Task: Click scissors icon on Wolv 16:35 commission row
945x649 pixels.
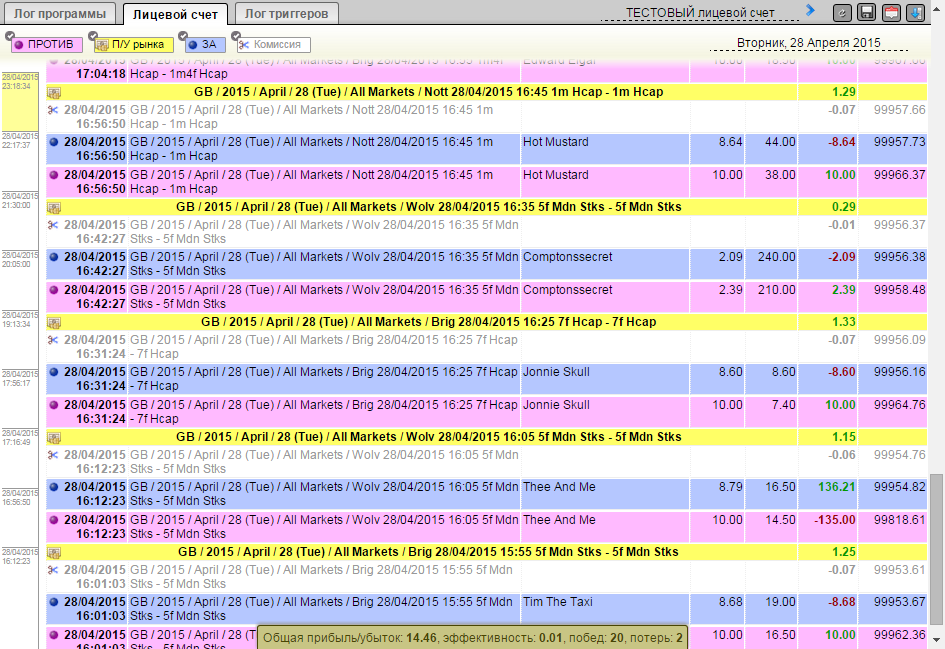Action: pos(54,225)
